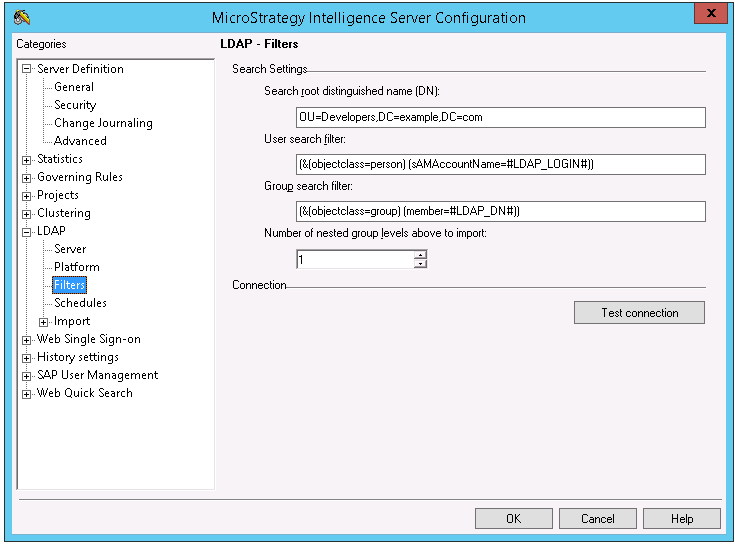735x544 pixels.
Task: Go to the LDAP Server settings
Action: tap(70, 249)
